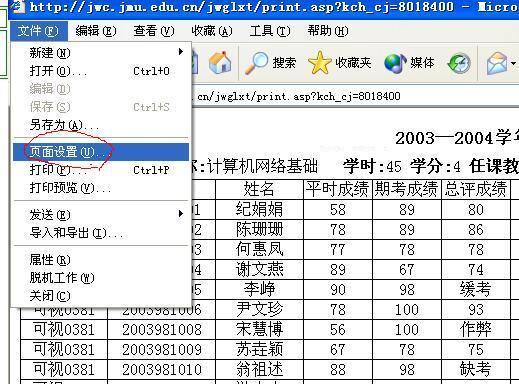
Task: Open the 查看(V) menu
Action: 154,31
